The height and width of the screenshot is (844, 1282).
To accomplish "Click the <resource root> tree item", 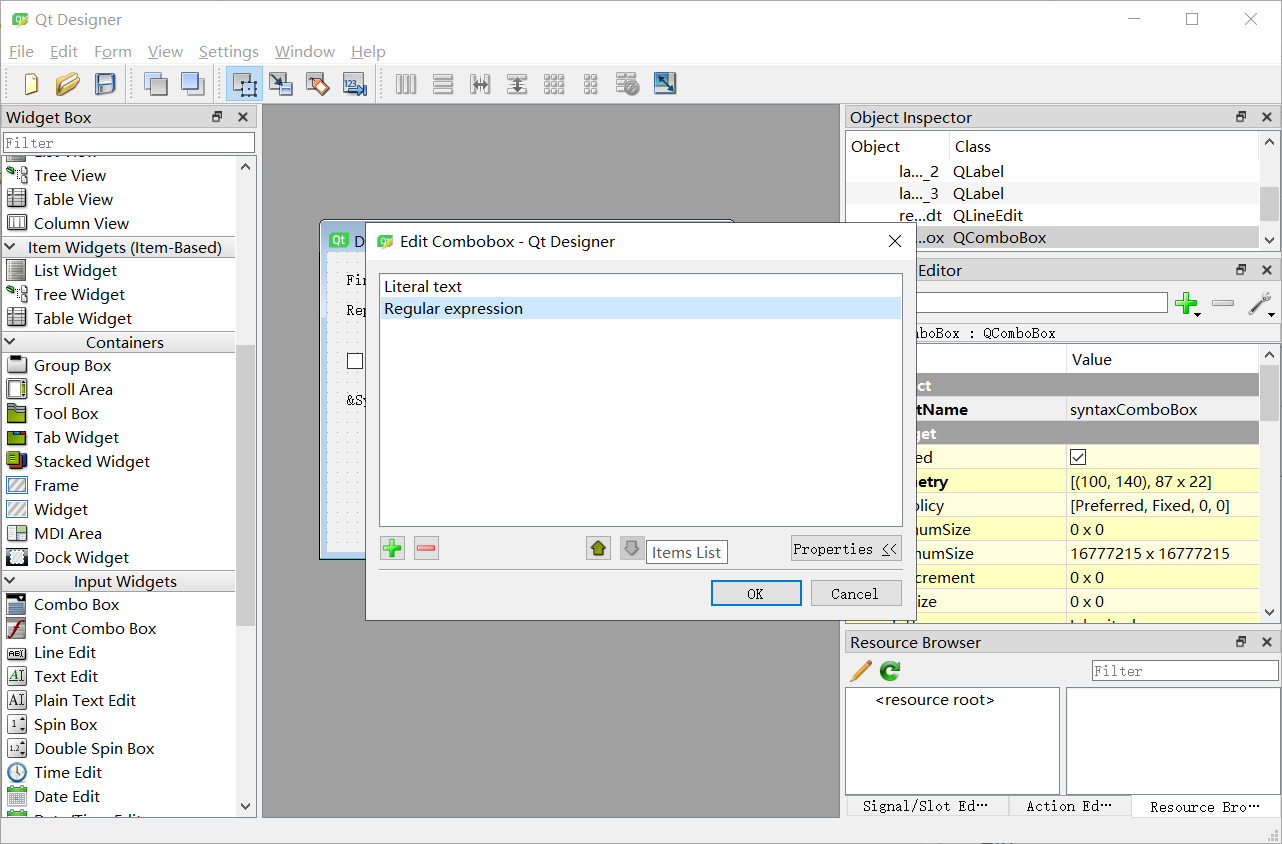I will coord(935,700).
